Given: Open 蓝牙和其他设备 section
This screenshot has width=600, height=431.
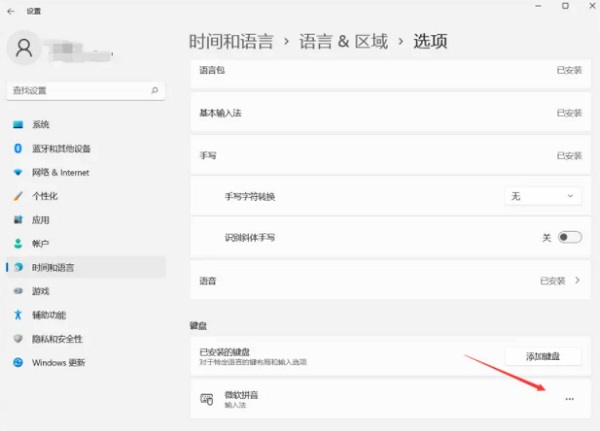Looking at the screenshot, I should (86, 148).
